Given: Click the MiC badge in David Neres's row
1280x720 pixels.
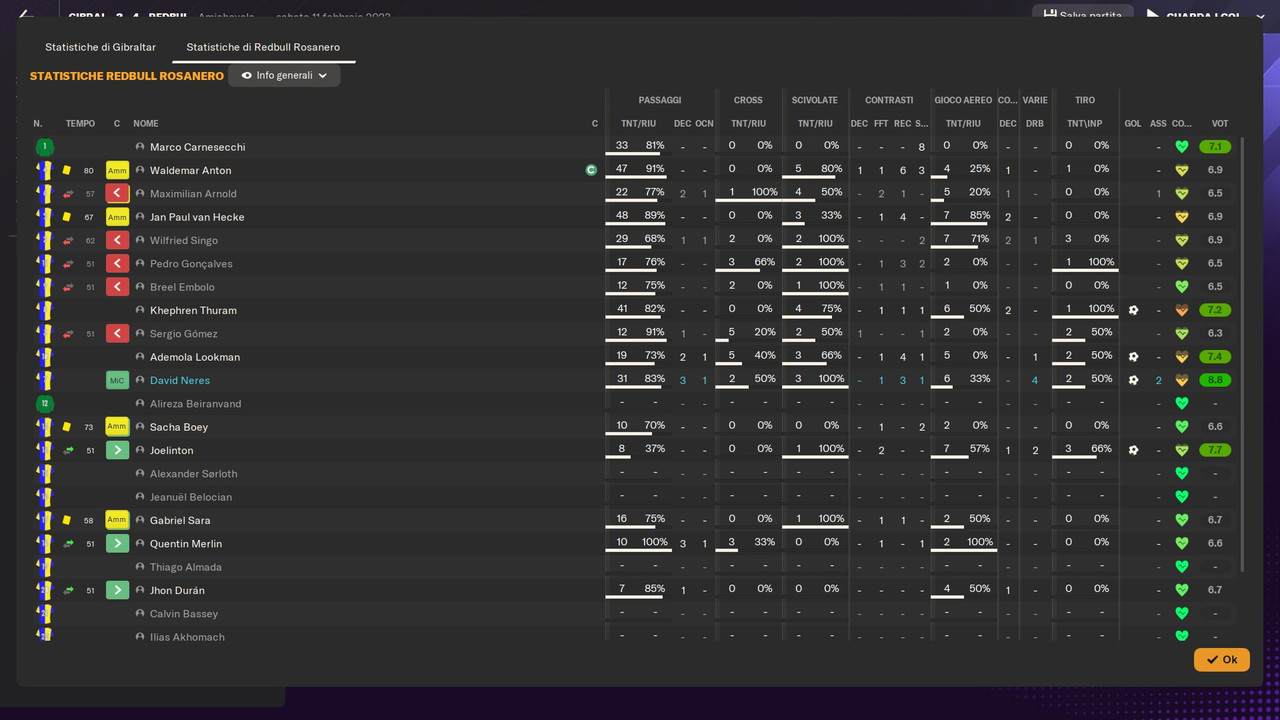Looking at the screenshot, I should (x=117, y=380).
